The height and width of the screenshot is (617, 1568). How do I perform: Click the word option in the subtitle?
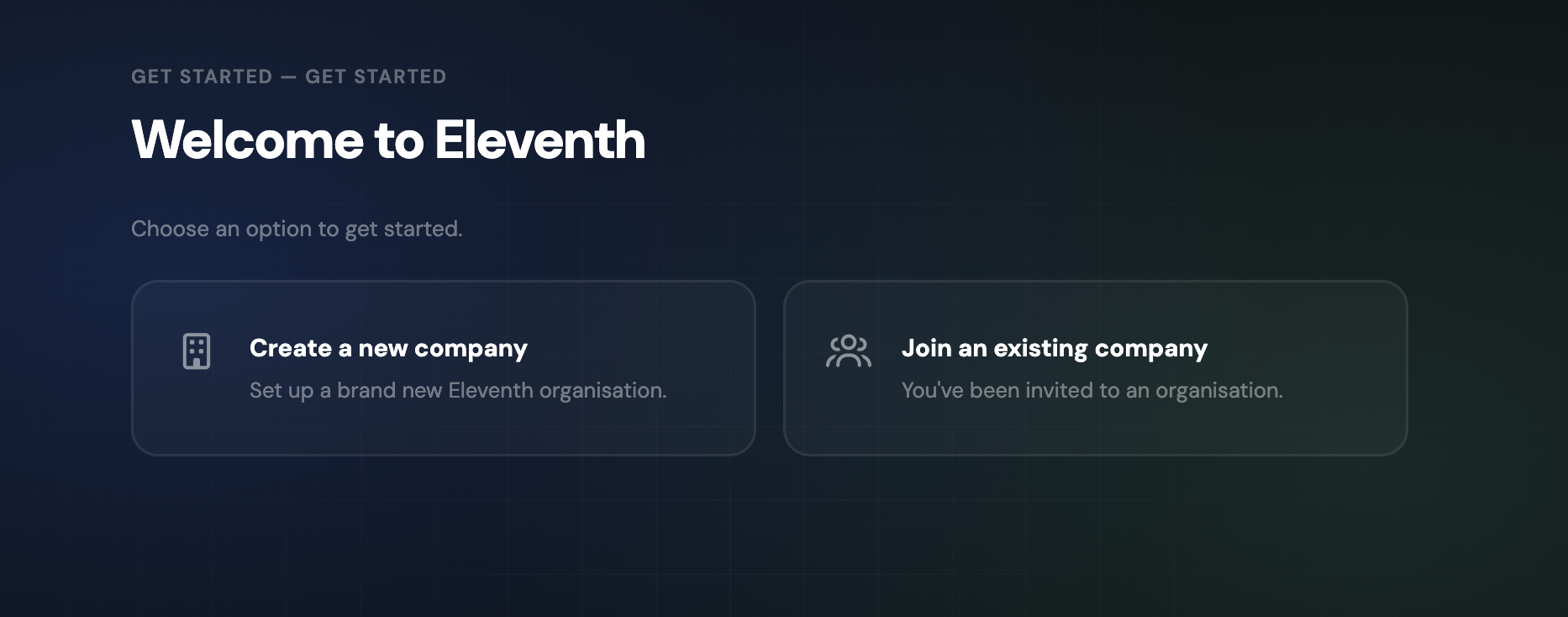(278, 230)
